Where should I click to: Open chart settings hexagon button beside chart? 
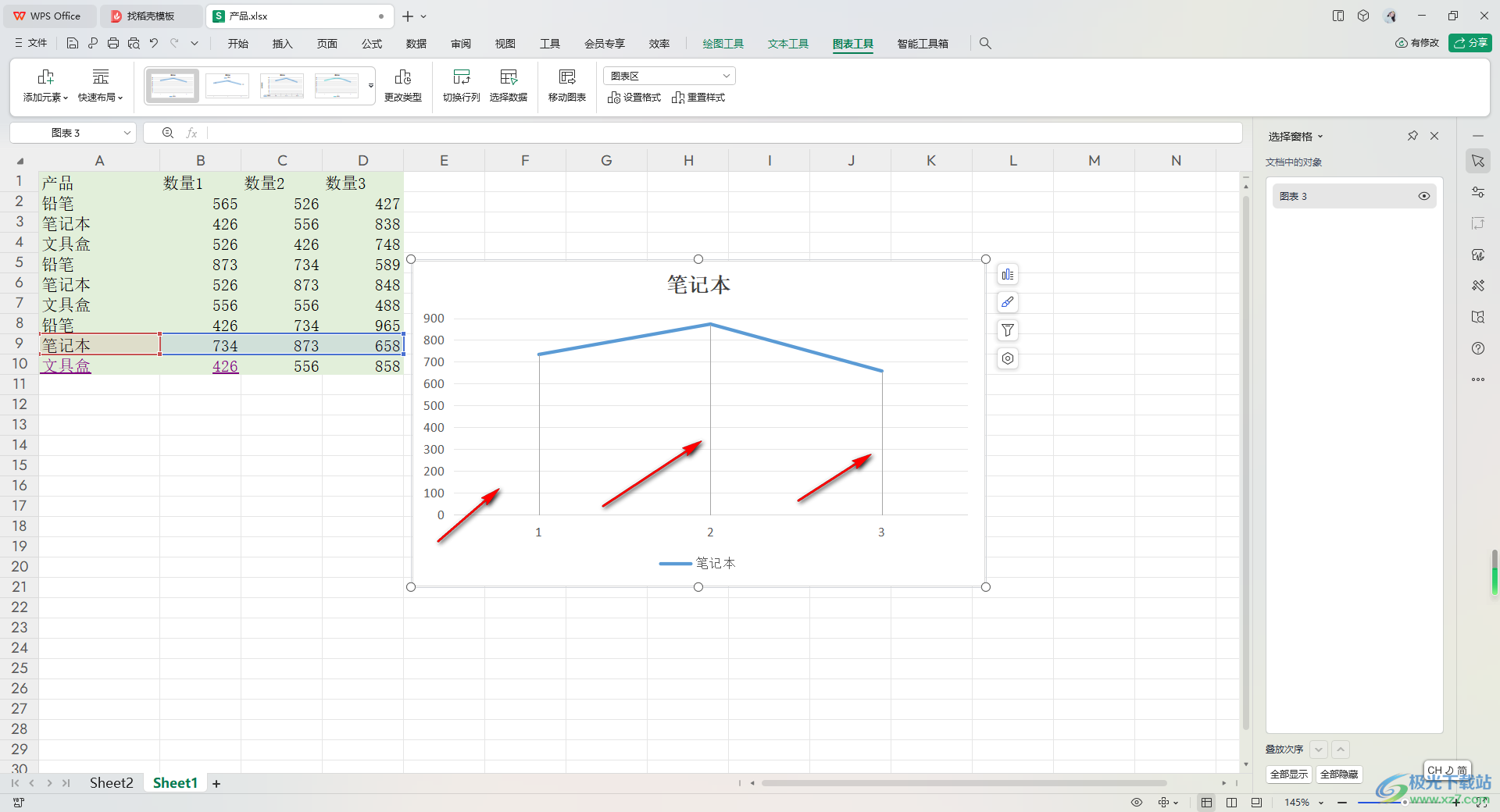[1008, 358]
